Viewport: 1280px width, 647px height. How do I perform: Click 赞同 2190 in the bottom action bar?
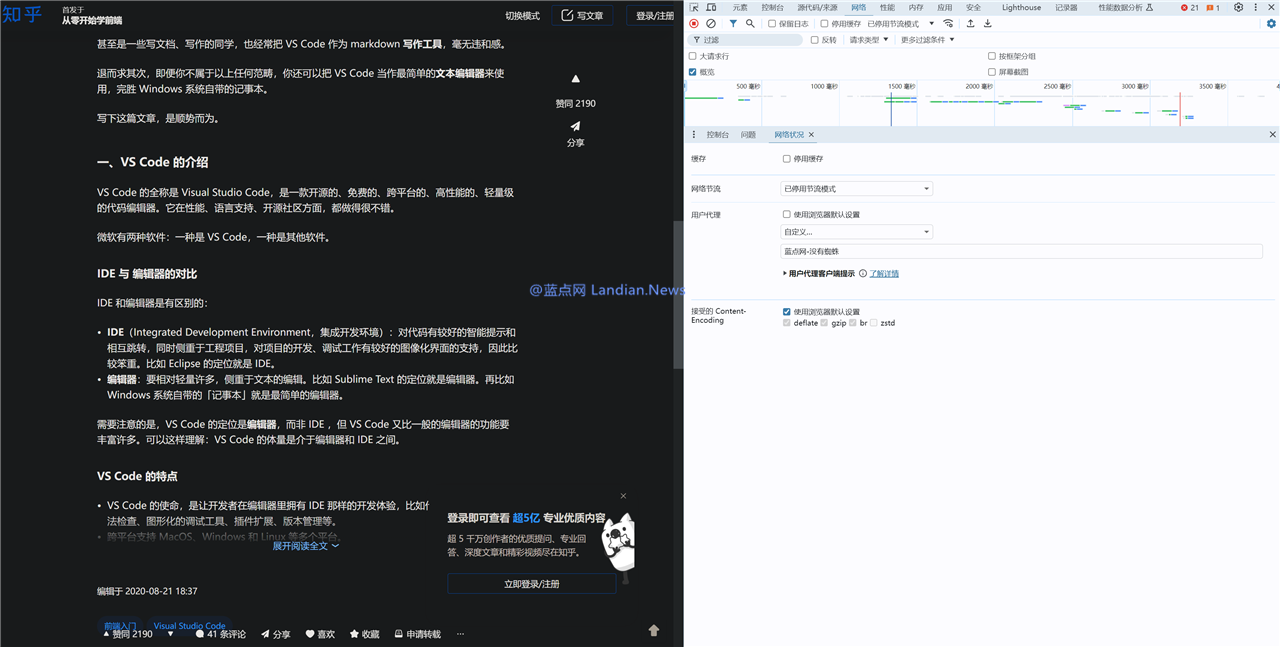point(129,634)
